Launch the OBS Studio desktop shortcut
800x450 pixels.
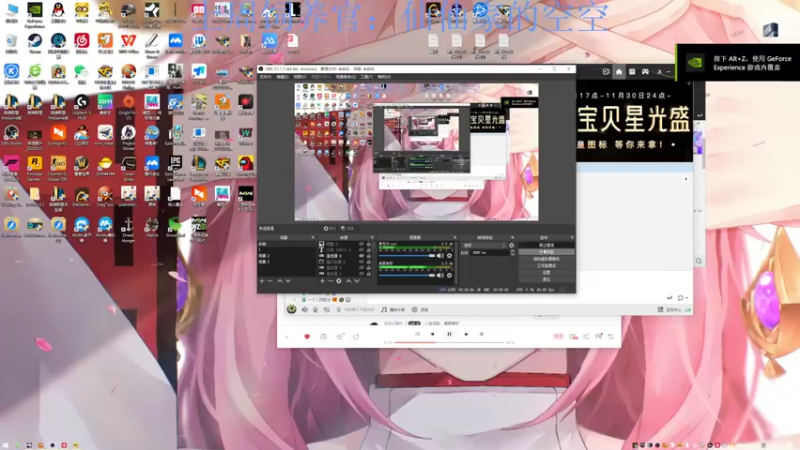pos(11,136)
